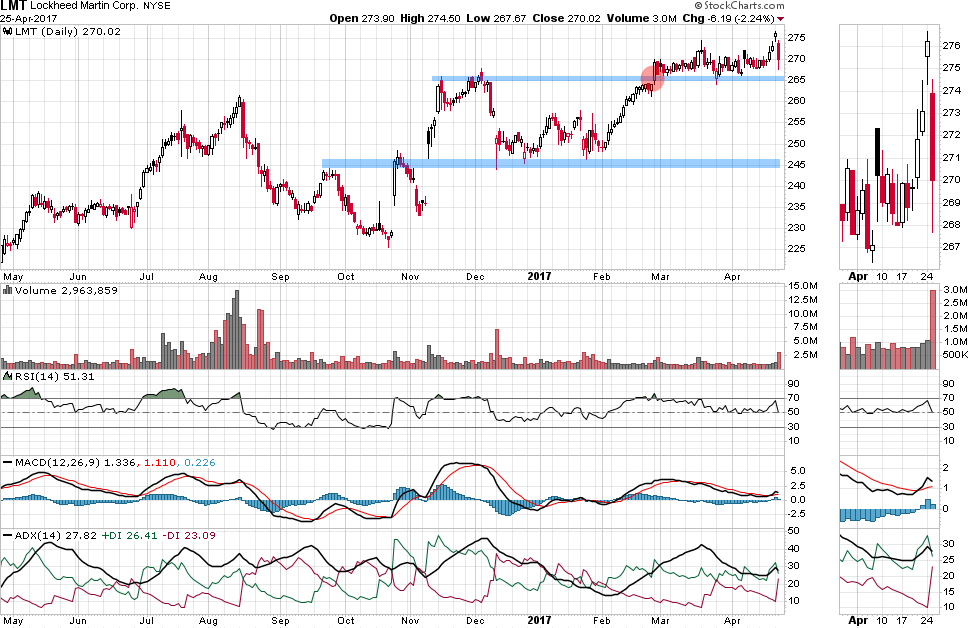Click the 276 label on the mini chart axis

pyautogui.click(x=951, y=46)
